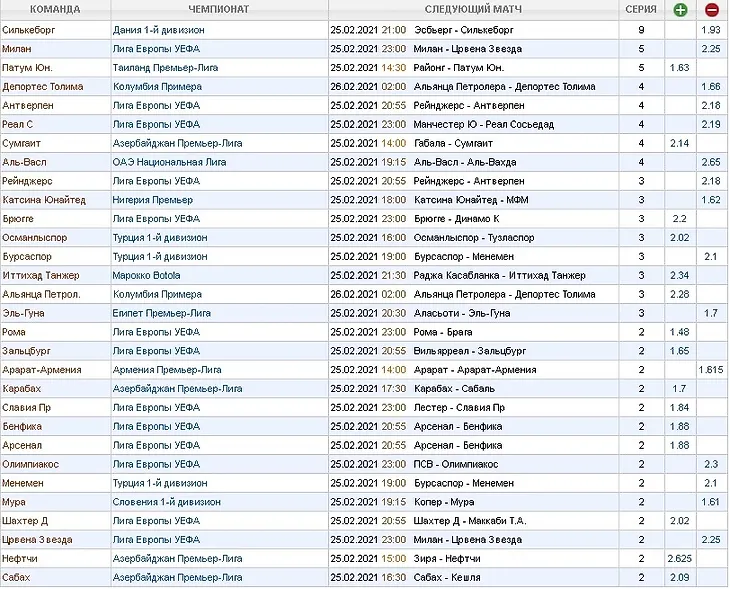The width and height of the screenshot is (730, 589).
Task: Click odds 1.815 in Арарат-Армения row
Action: 711,370
